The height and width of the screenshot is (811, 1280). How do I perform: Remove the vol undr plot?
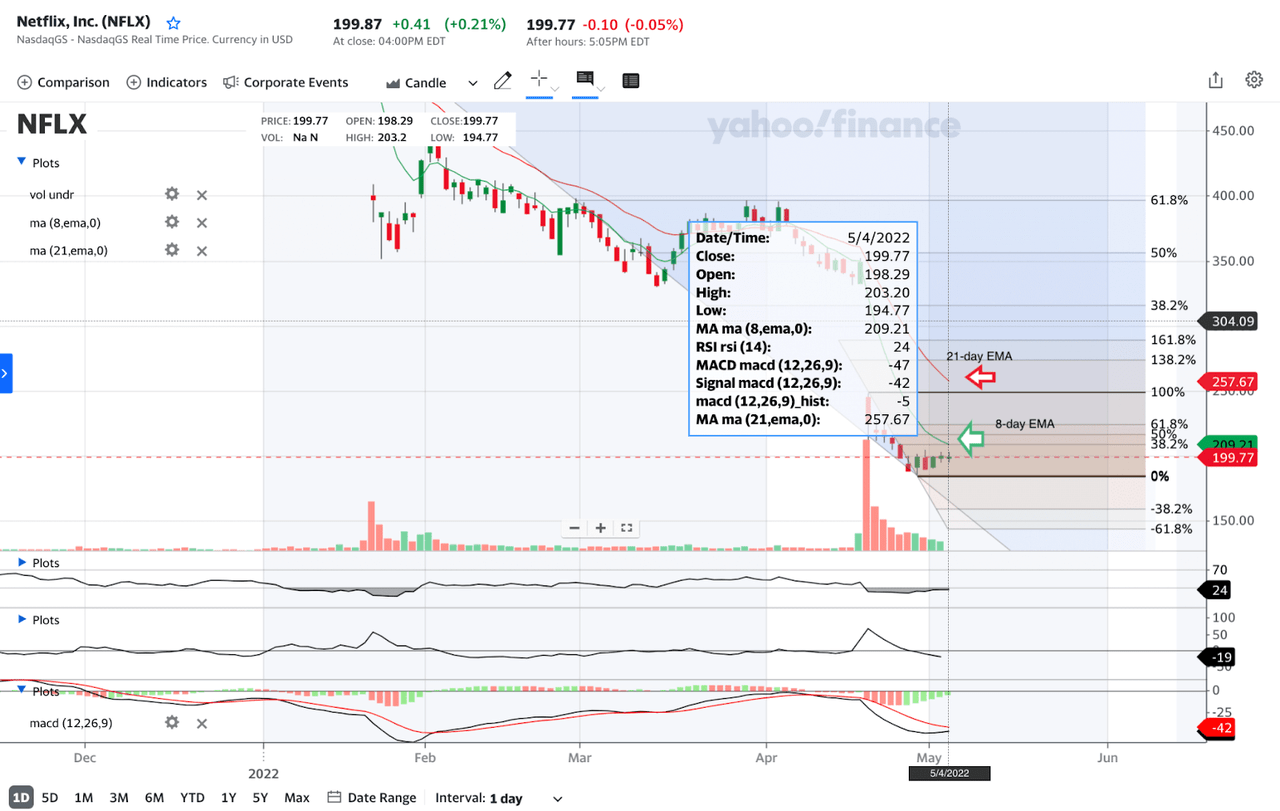201,194
